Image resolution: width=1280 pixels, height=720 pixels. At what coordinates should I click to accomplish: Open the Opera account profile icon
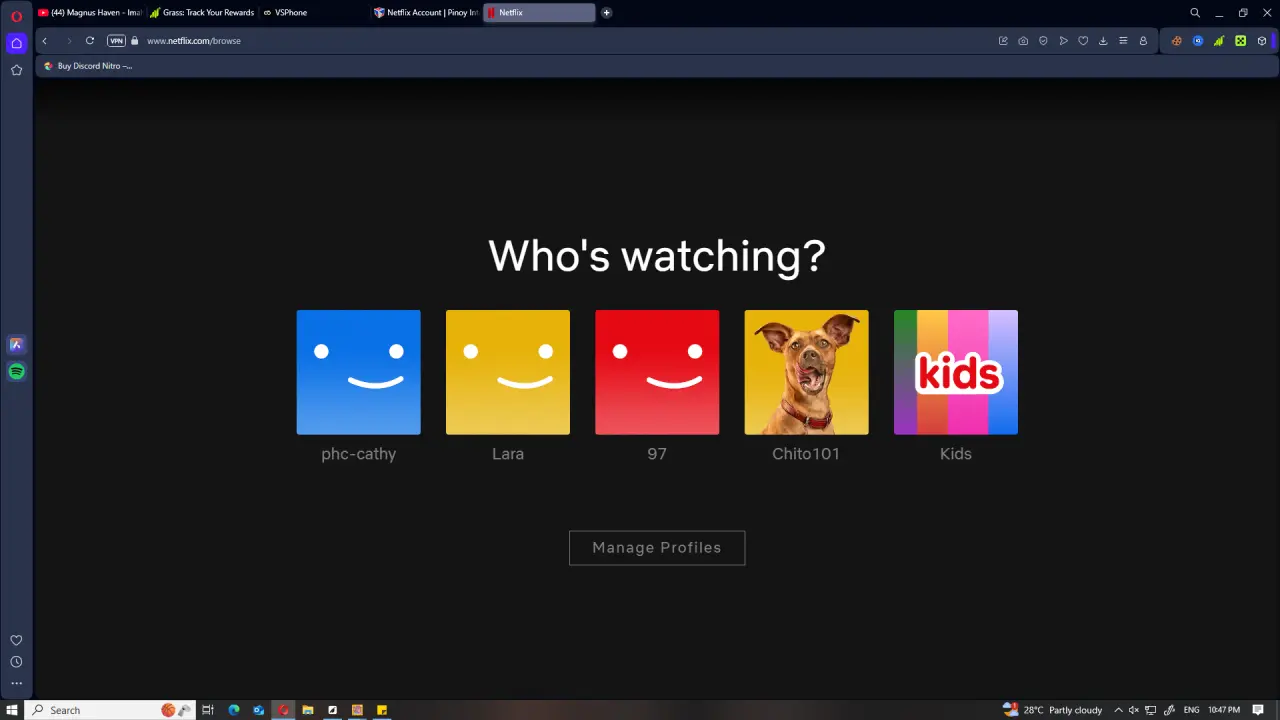pos(1143,41)
